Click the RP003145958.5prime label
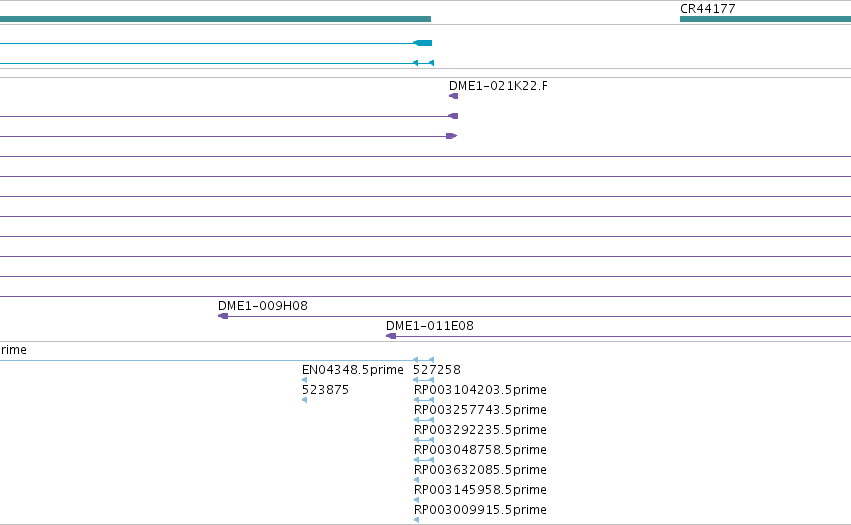 click(x=480, y=490)
